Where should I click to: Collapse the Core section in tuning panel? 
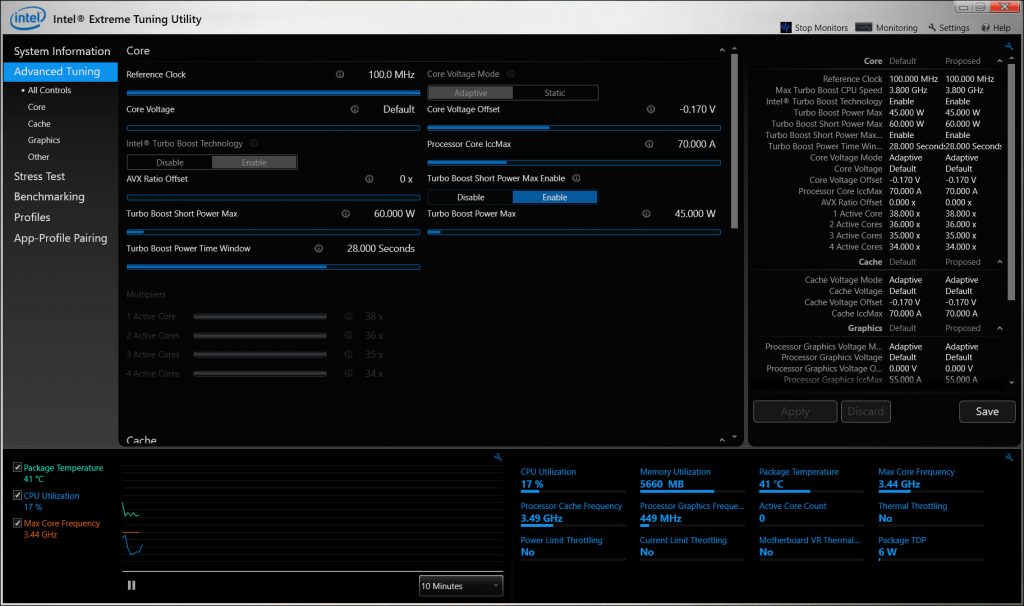[722, 50]
